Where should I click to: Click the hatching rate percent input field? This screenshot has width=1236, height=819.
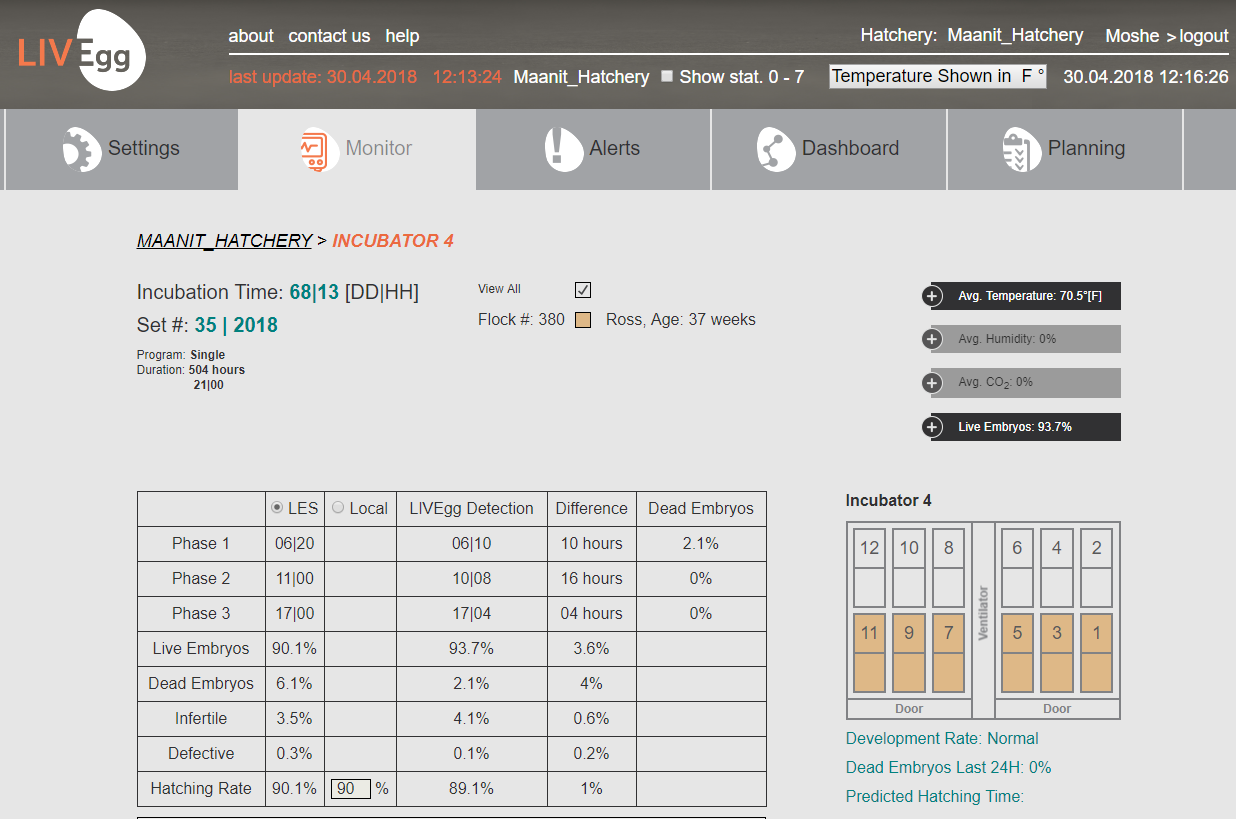tap(351, 788)
